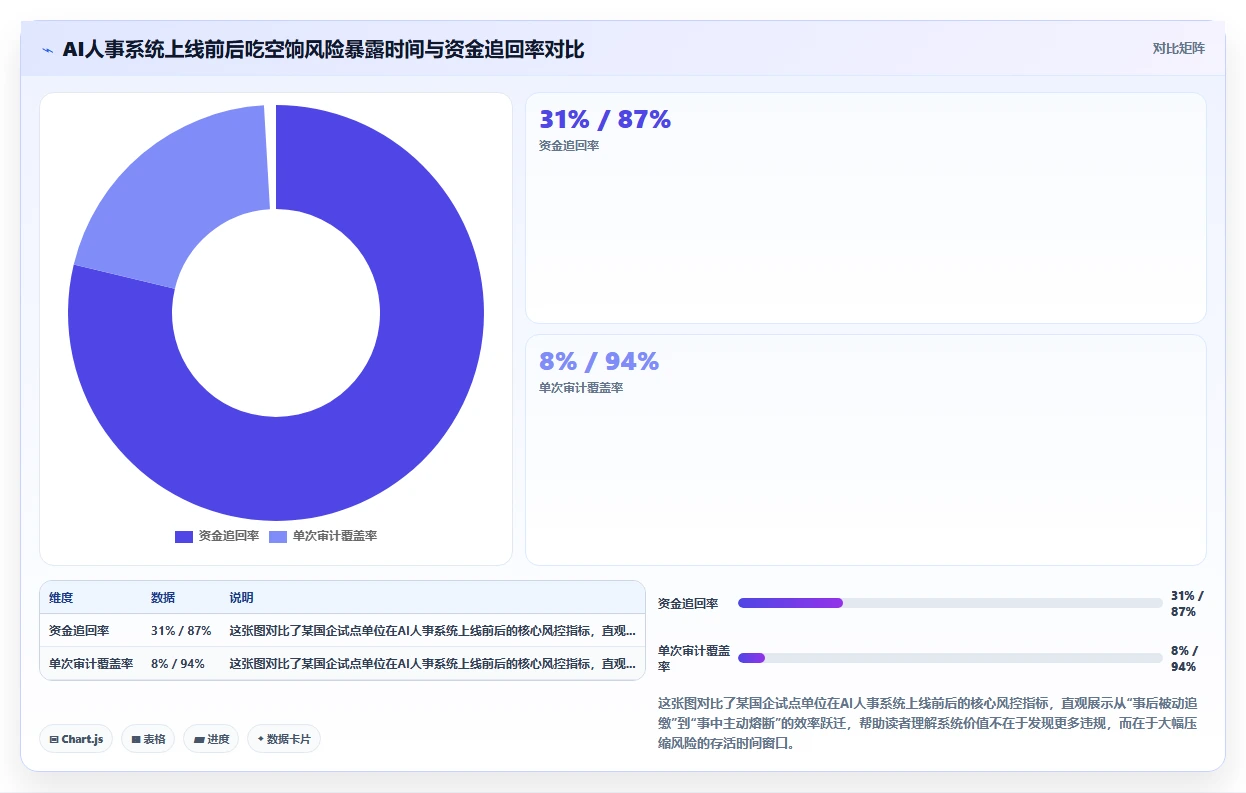Click the 数据卡片 tag chip
This screenshot has width=1246, height=793.
[x=284, y=739]
